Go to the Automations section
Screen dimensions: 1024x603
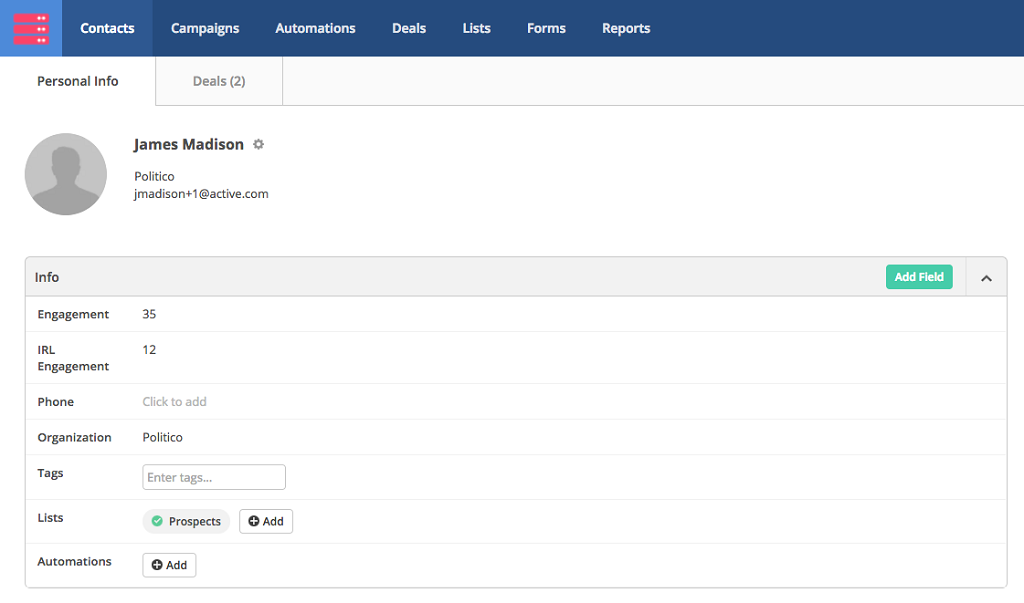click(x=315, y=28)
